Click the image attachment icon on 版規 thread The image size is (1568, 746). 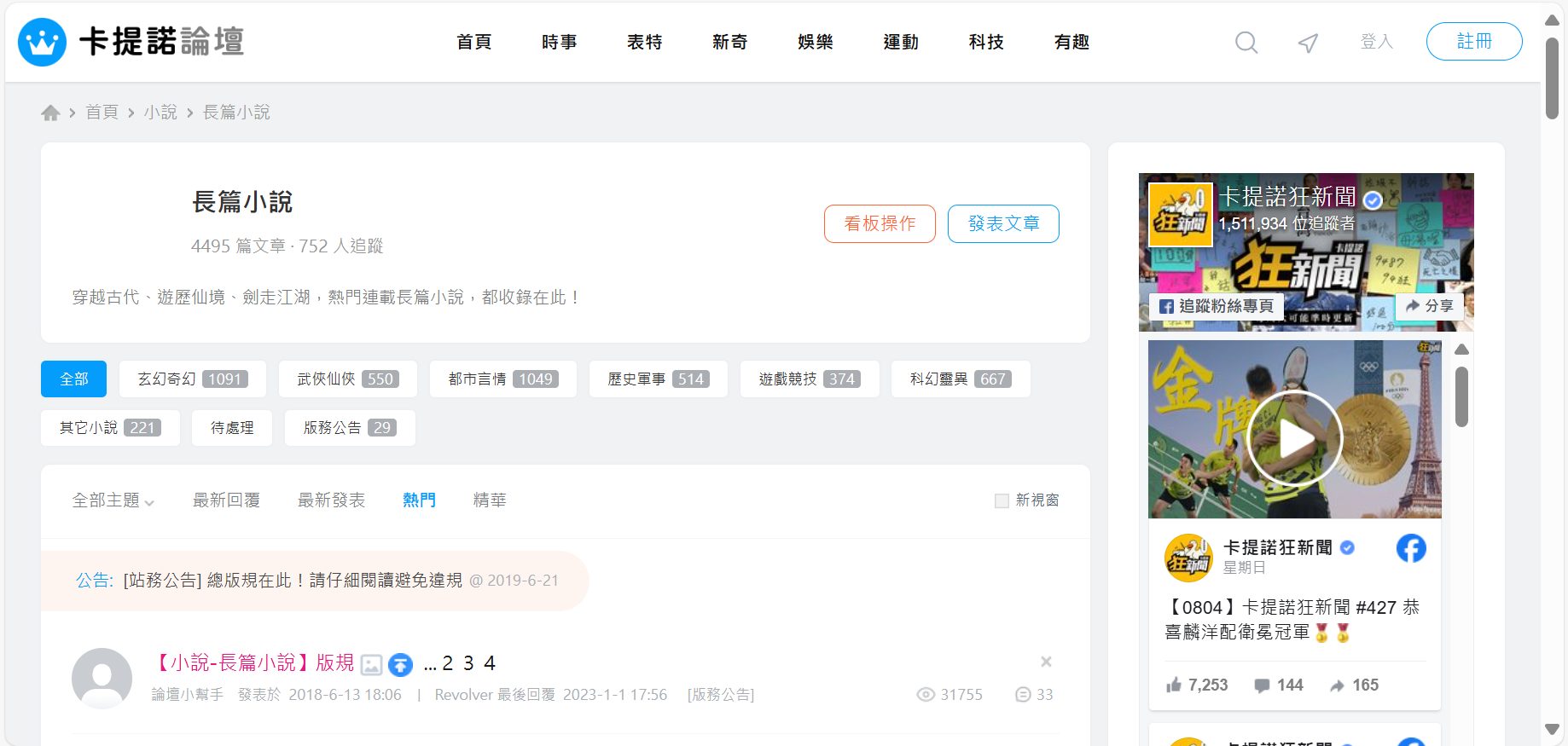[x=371, y=664]
